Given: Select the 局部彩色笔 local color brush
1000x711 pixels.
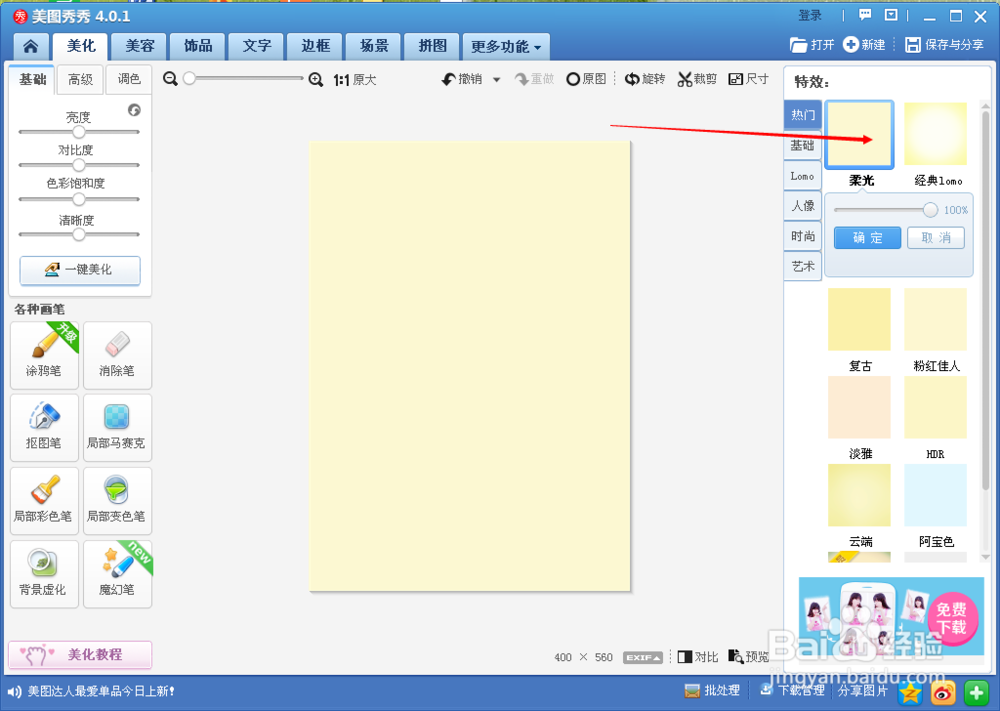Looking at the screenshot, I should [44, 501].
